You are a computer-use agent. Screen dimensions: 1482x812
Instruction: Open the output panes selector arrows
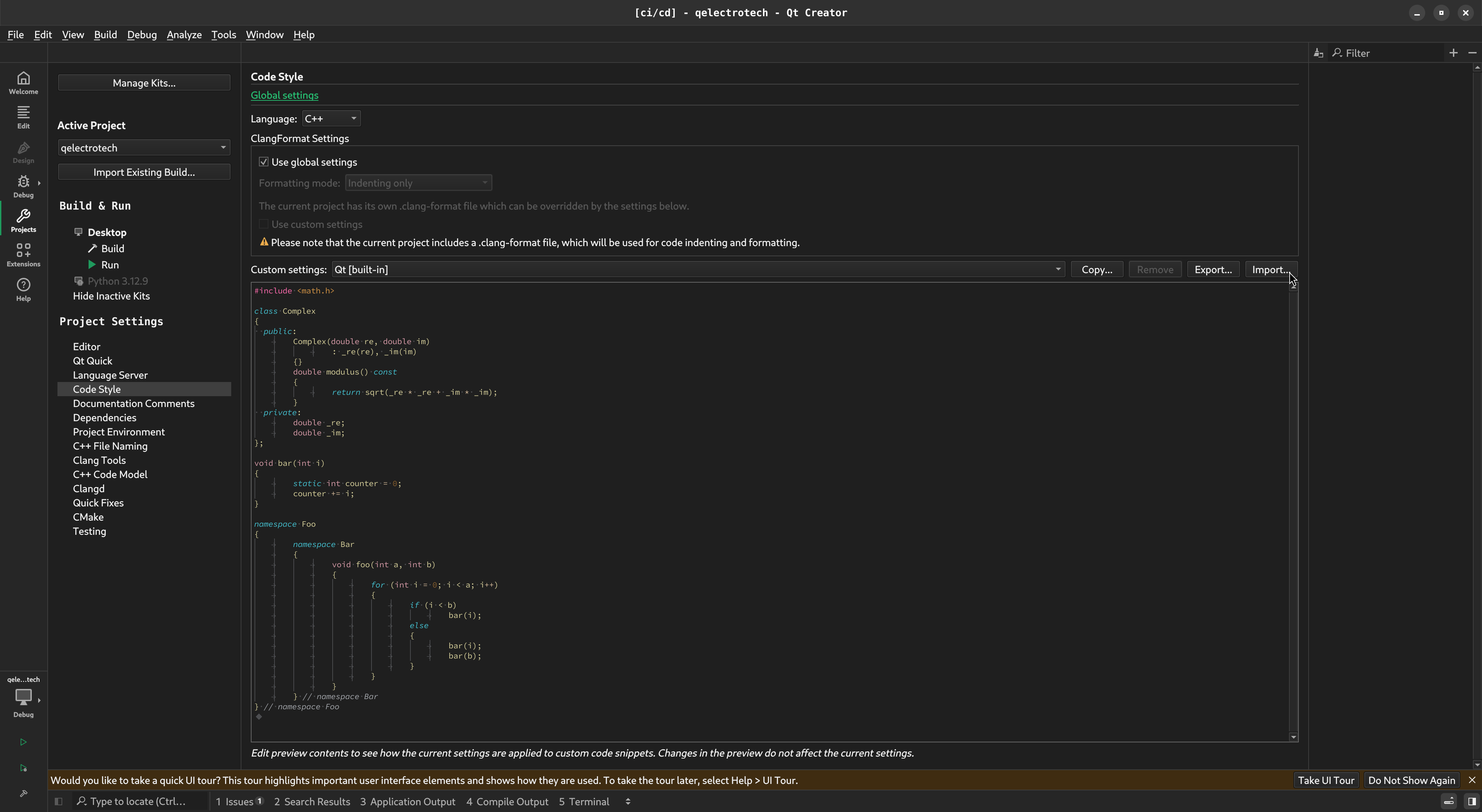(628, 802)
